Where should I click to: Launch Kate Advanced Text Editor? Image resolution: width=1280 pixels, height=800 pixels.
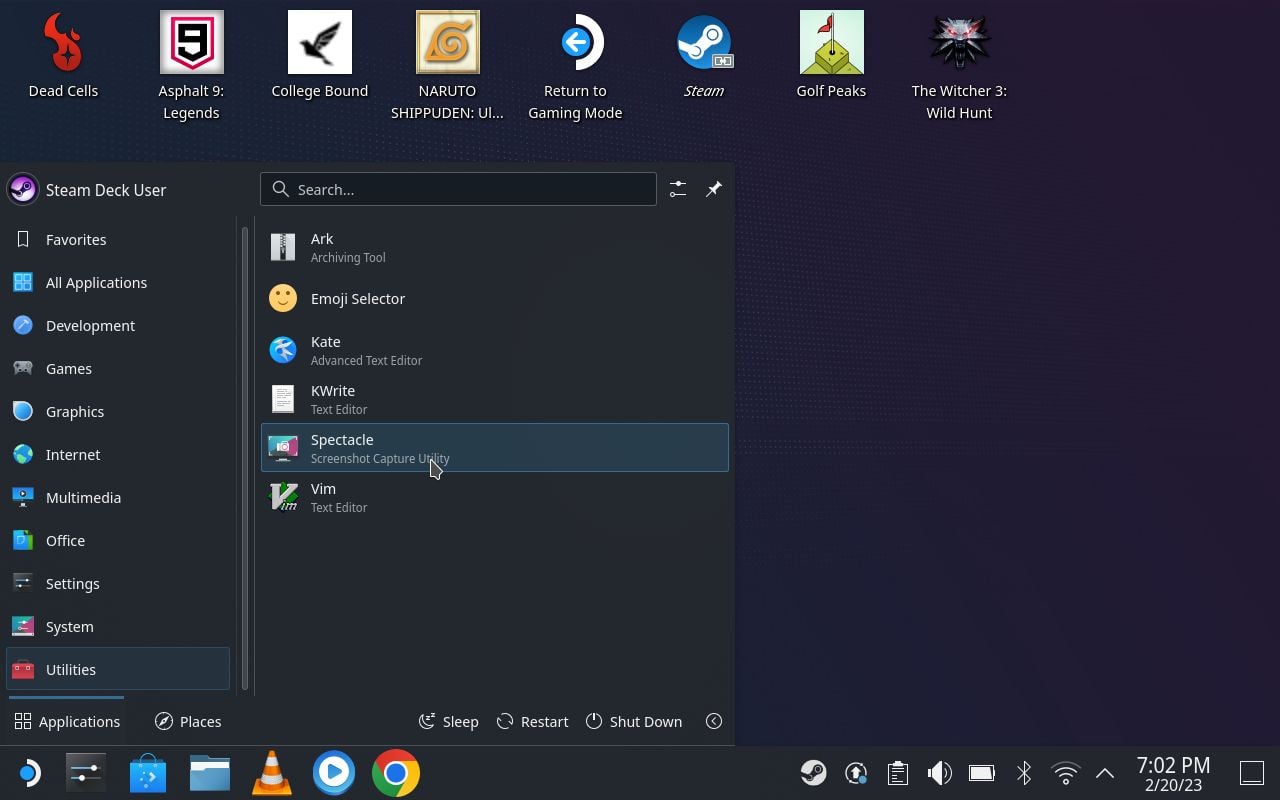tap(495, 350)
